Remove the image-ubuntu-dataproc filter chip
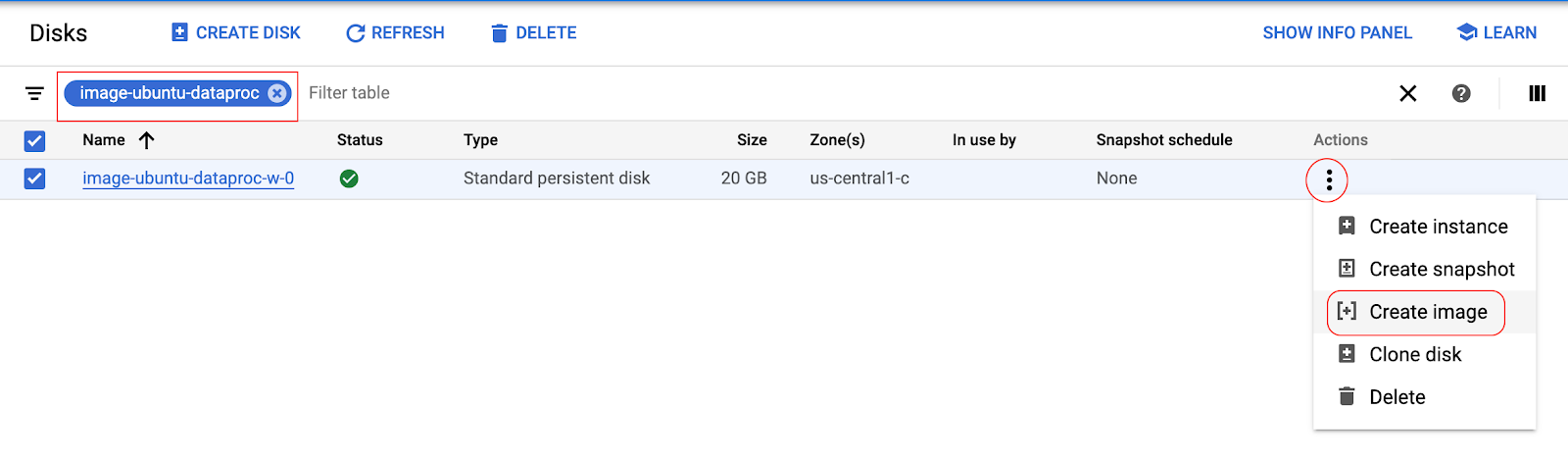Image resolution: width=1568 pixels, height=460 pixels. click(277, 93)
